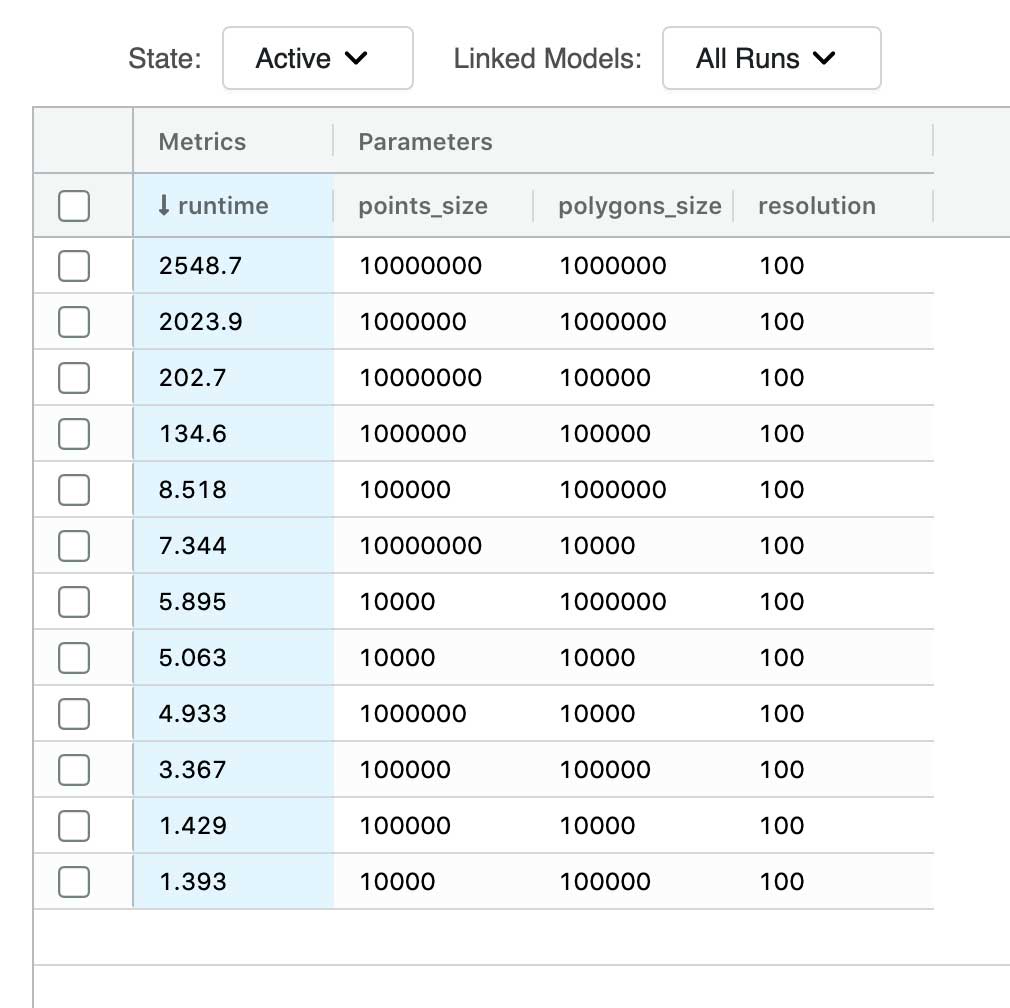
Task: Sort by the points_size column header
Action: (x=423, y=206)
